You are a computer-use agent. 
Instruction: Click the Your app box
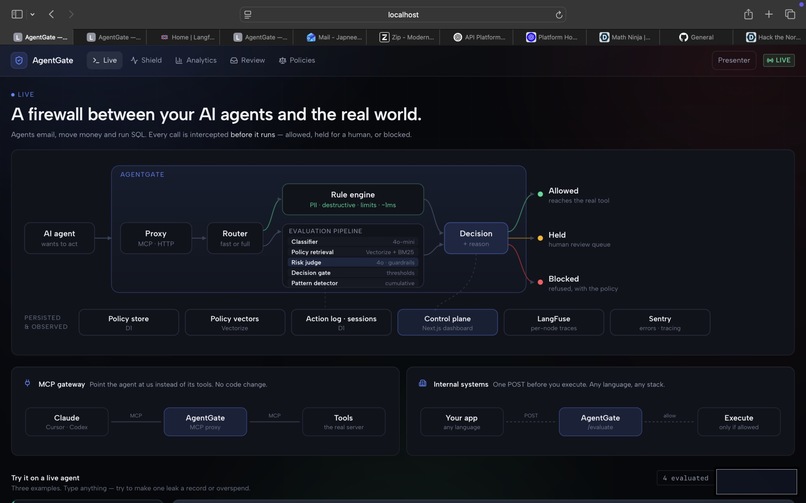(x=462, y=422)
